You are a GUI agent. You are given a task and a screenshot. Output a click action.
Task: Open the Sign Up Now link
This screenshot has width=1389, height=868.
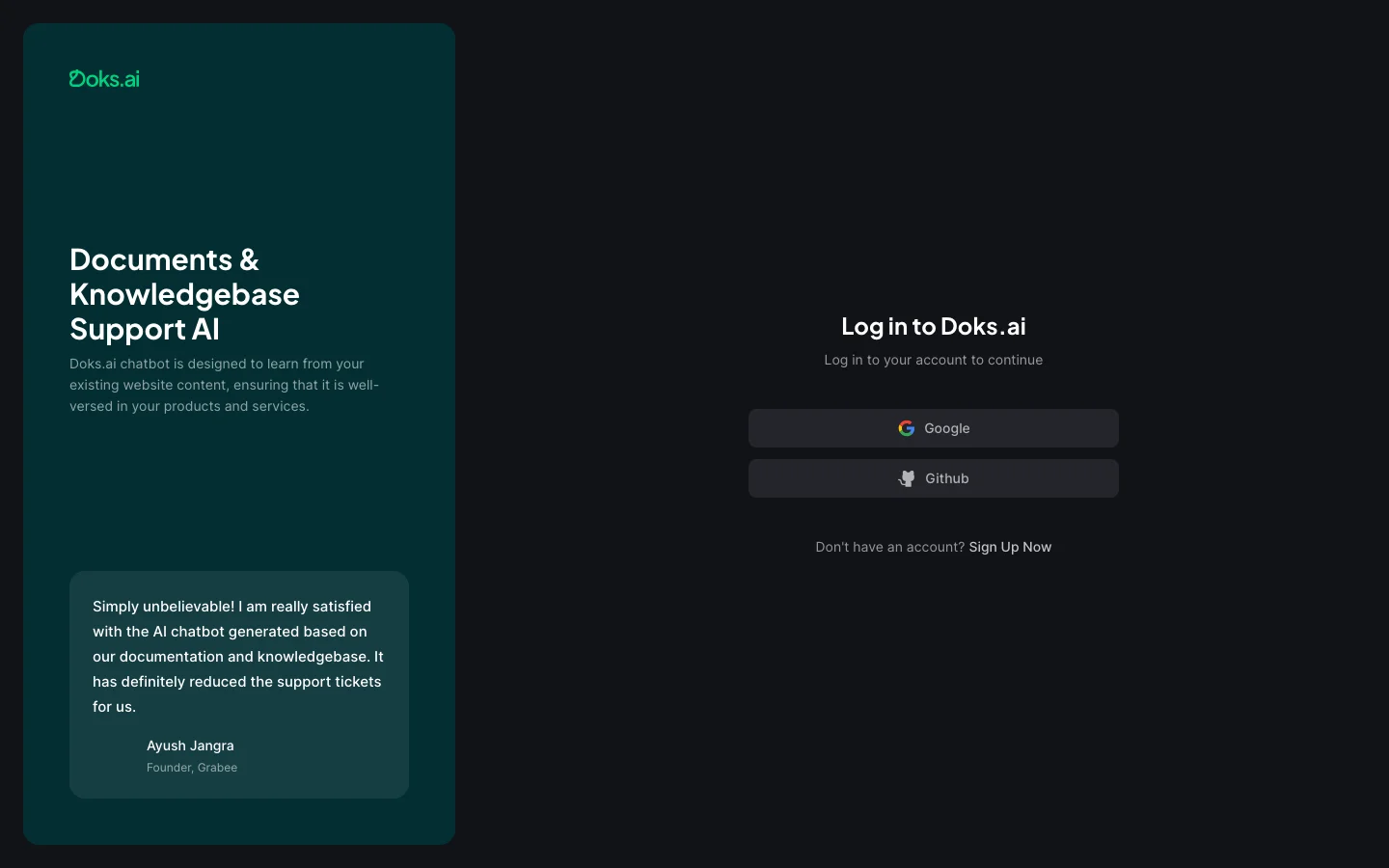[1010, 547]
